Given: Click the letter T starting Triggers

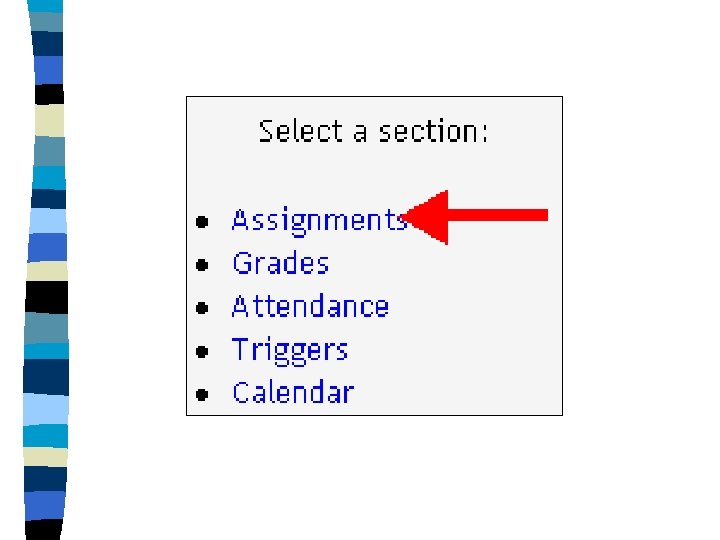Looking at the screenshot, I should pos(240,349).
